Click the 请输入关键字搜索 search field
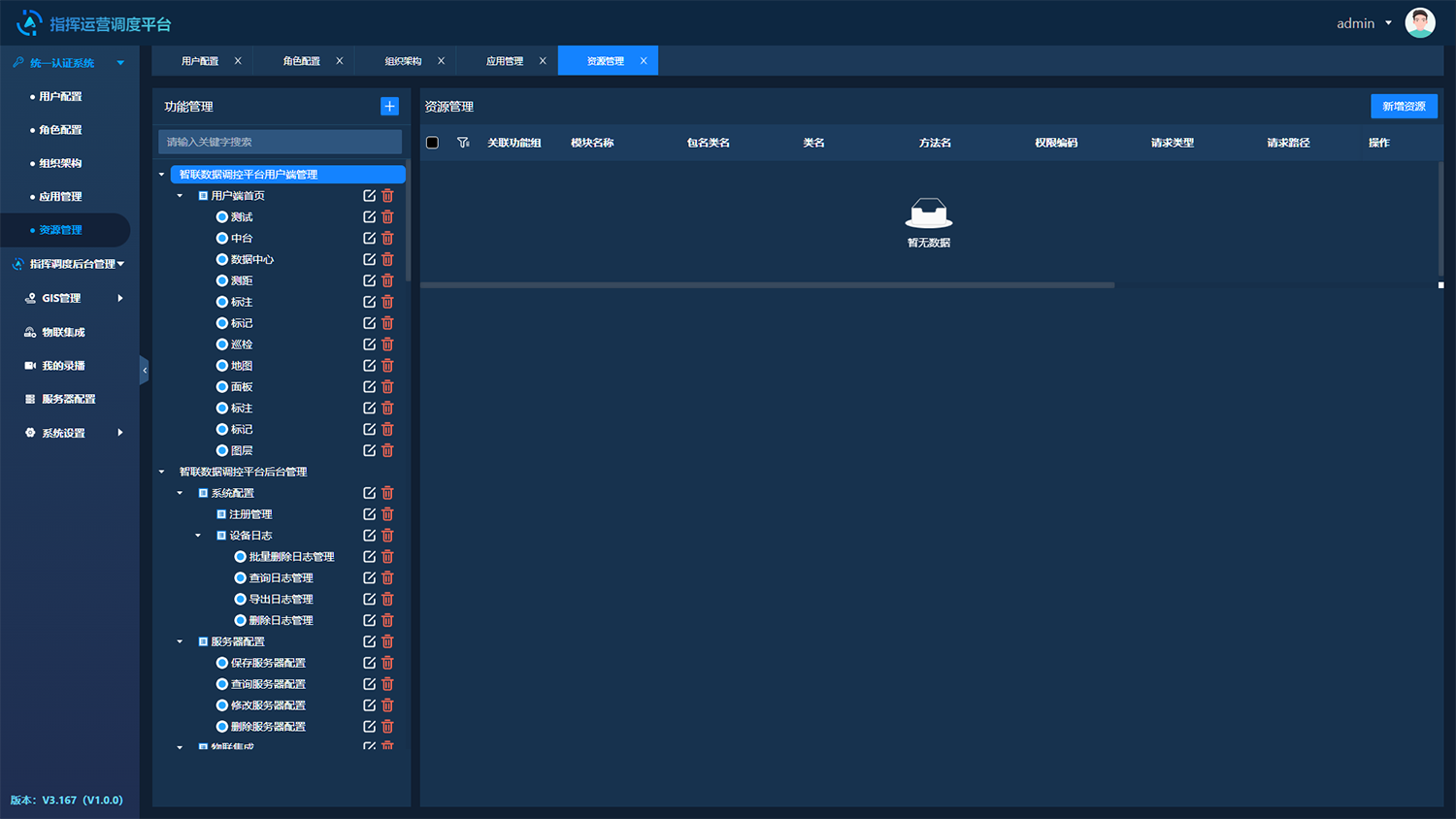 [280, 142]
